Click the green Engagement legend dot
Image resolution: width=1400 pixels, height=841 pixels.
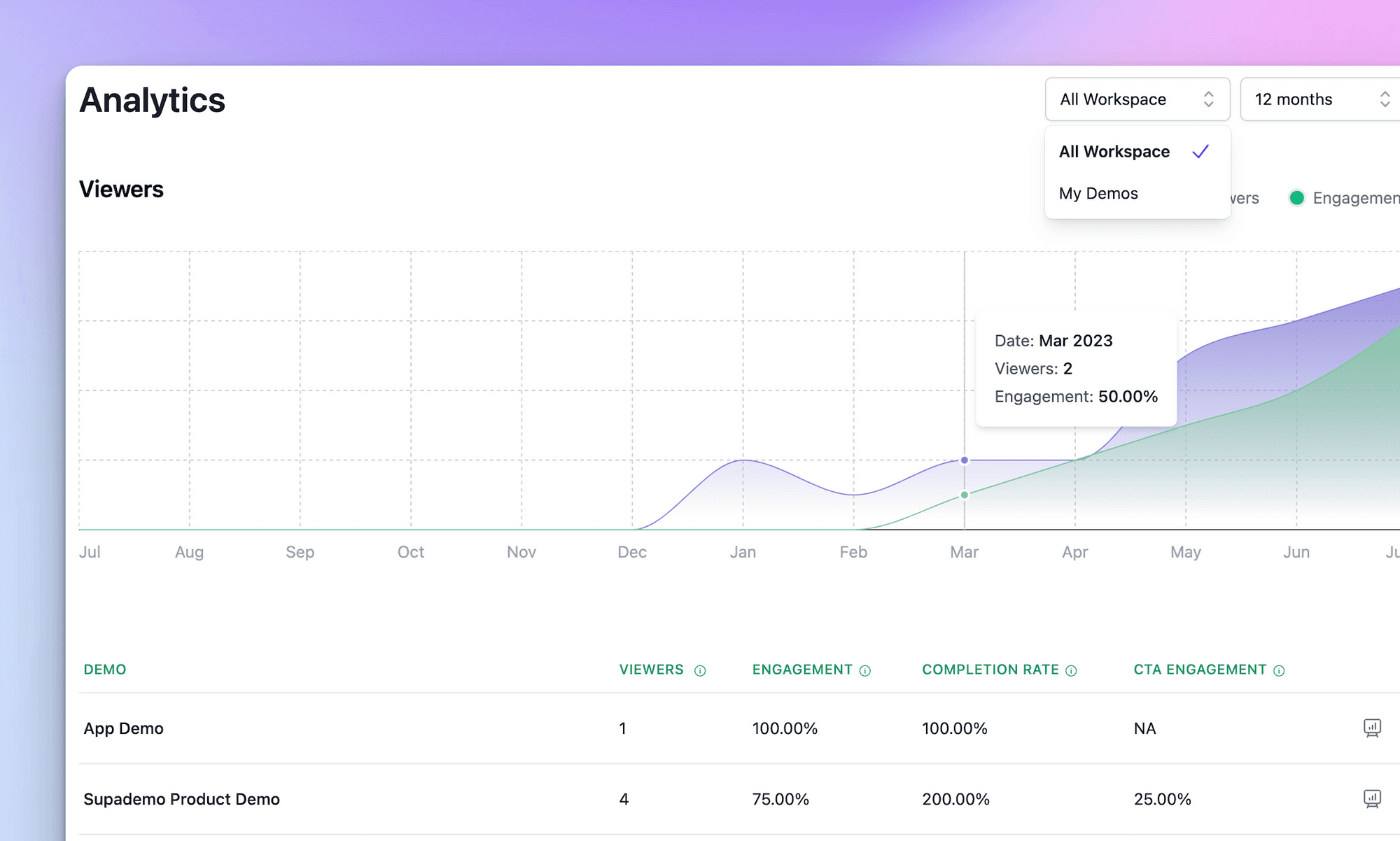pyautogui.click(x=1298, y=198)
